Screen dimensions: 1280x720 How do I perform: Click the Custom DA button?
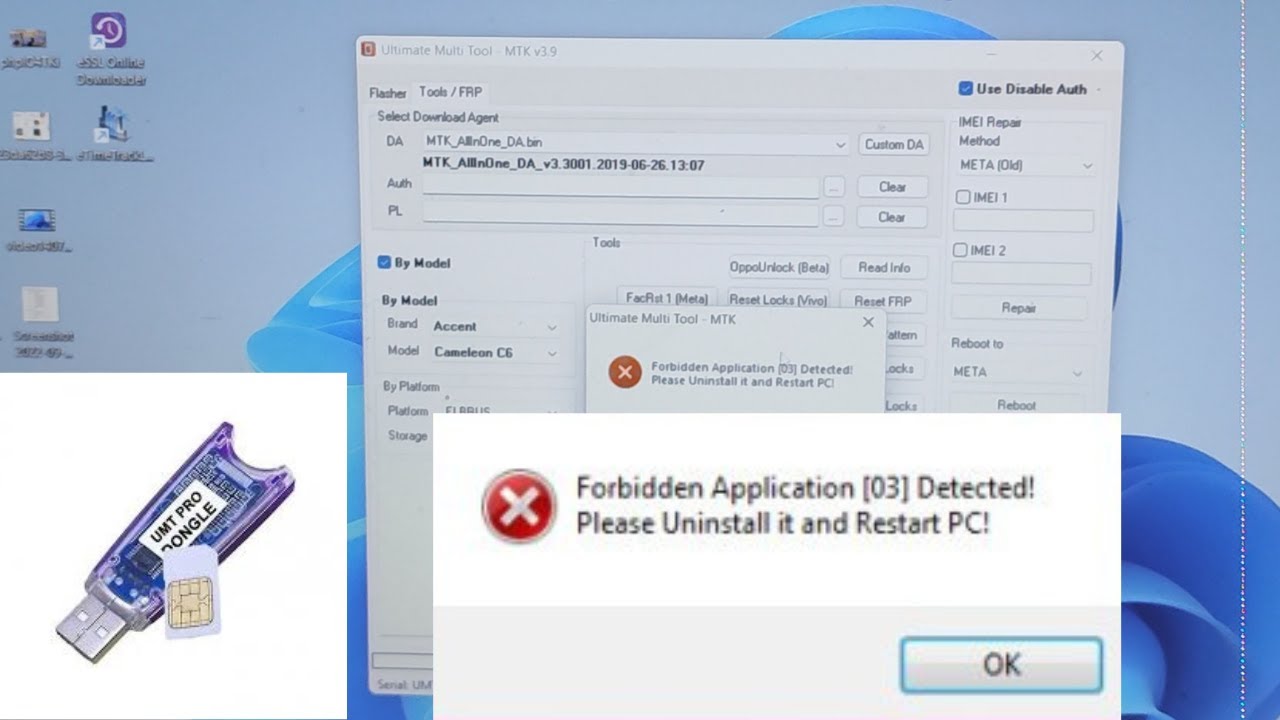click(894, 145)
